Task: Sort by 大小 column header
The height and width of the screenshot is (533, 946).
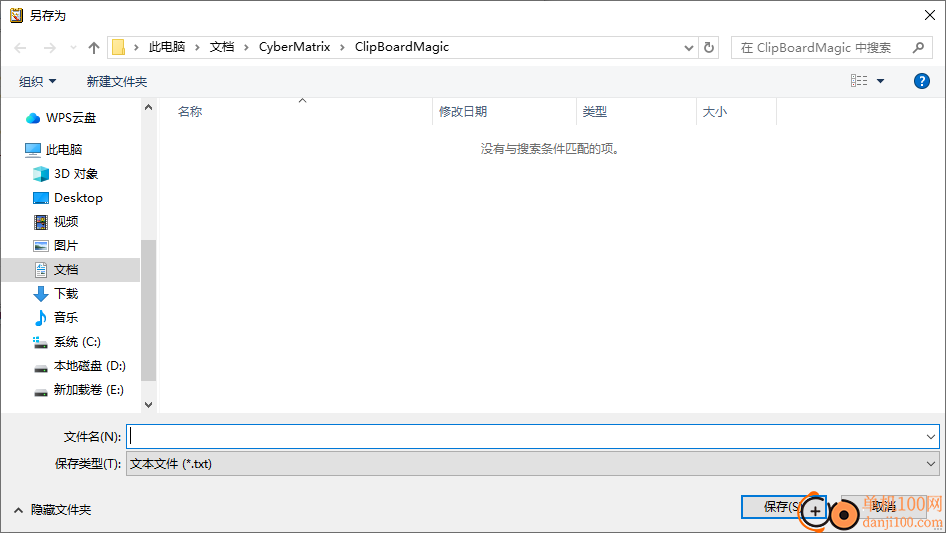Action: pyautogui.click(x=715, y=112)
